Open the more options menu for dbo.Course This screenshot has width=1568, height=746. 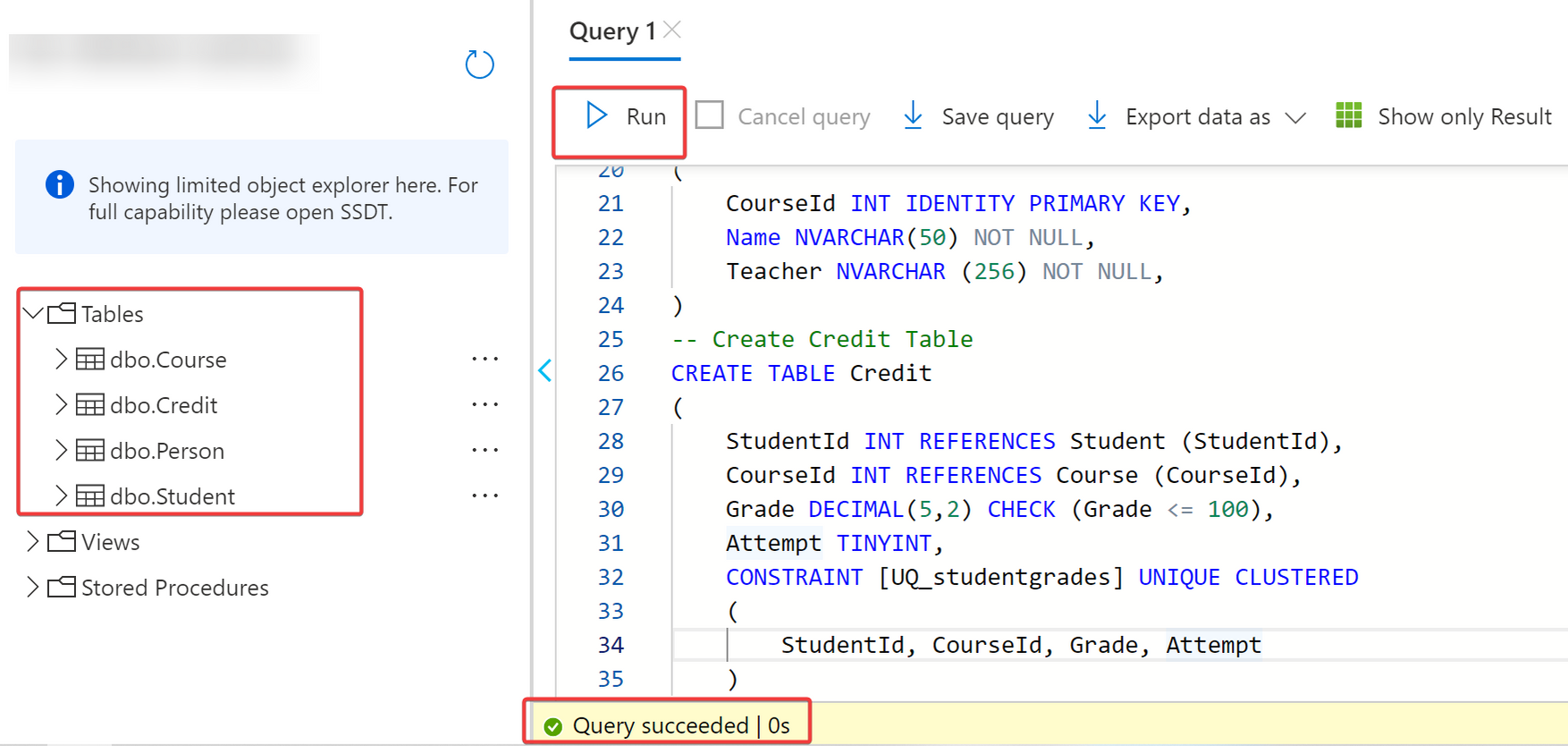click(x=485, y=360)
